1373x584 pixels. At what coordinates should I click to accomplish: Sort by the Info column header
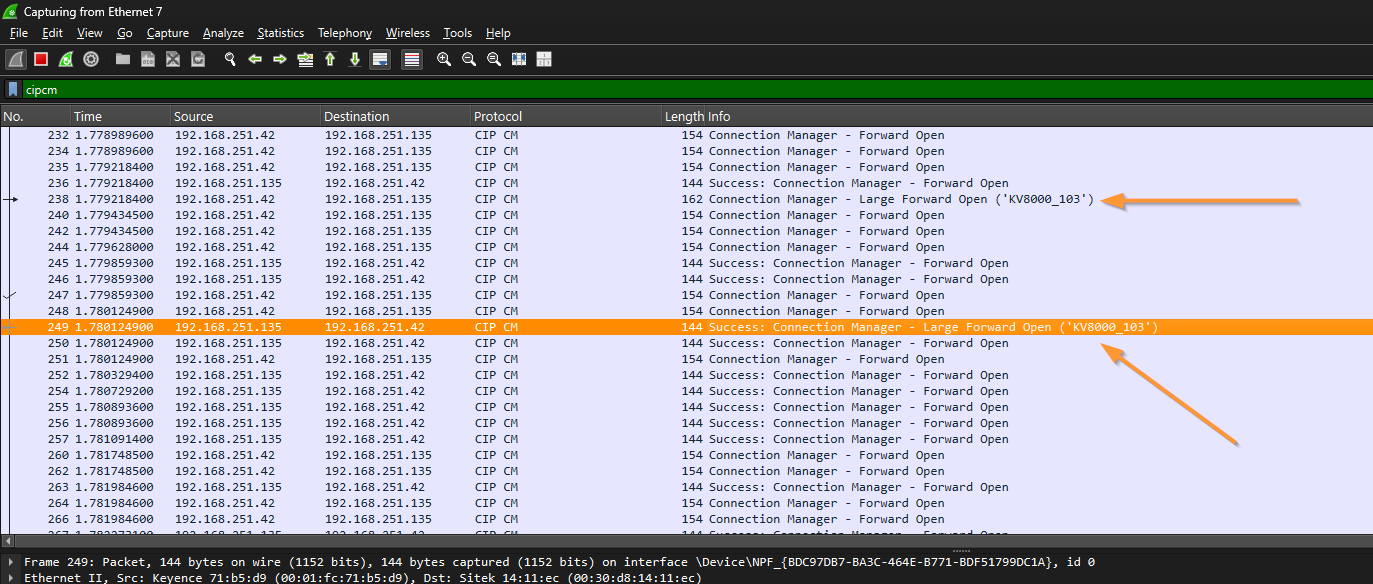[1039, 116]
